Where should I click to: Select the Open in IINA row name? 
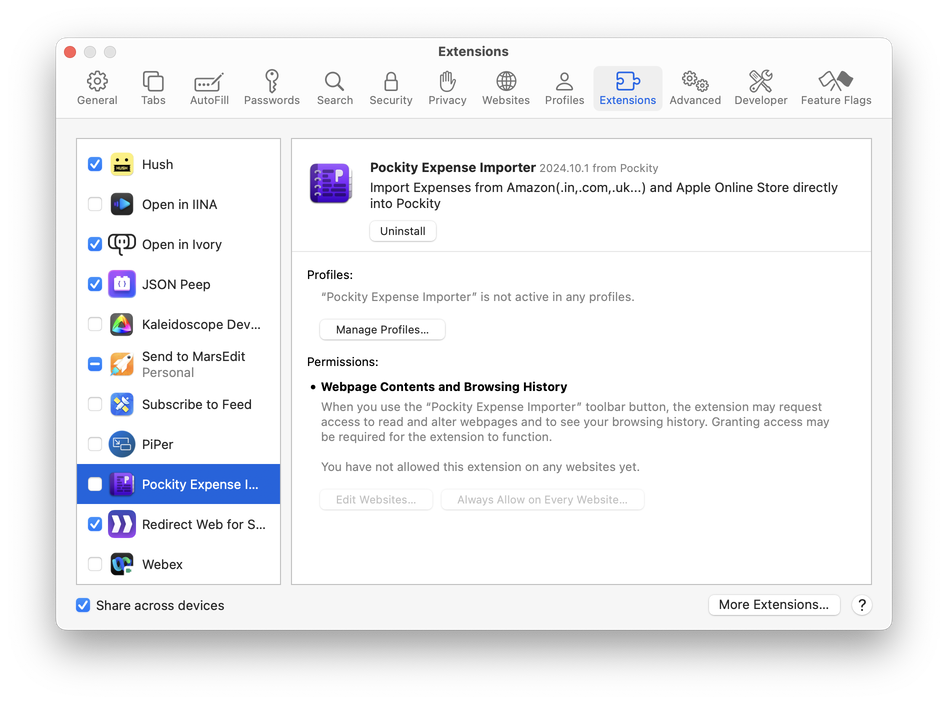(x=180, y=204)
